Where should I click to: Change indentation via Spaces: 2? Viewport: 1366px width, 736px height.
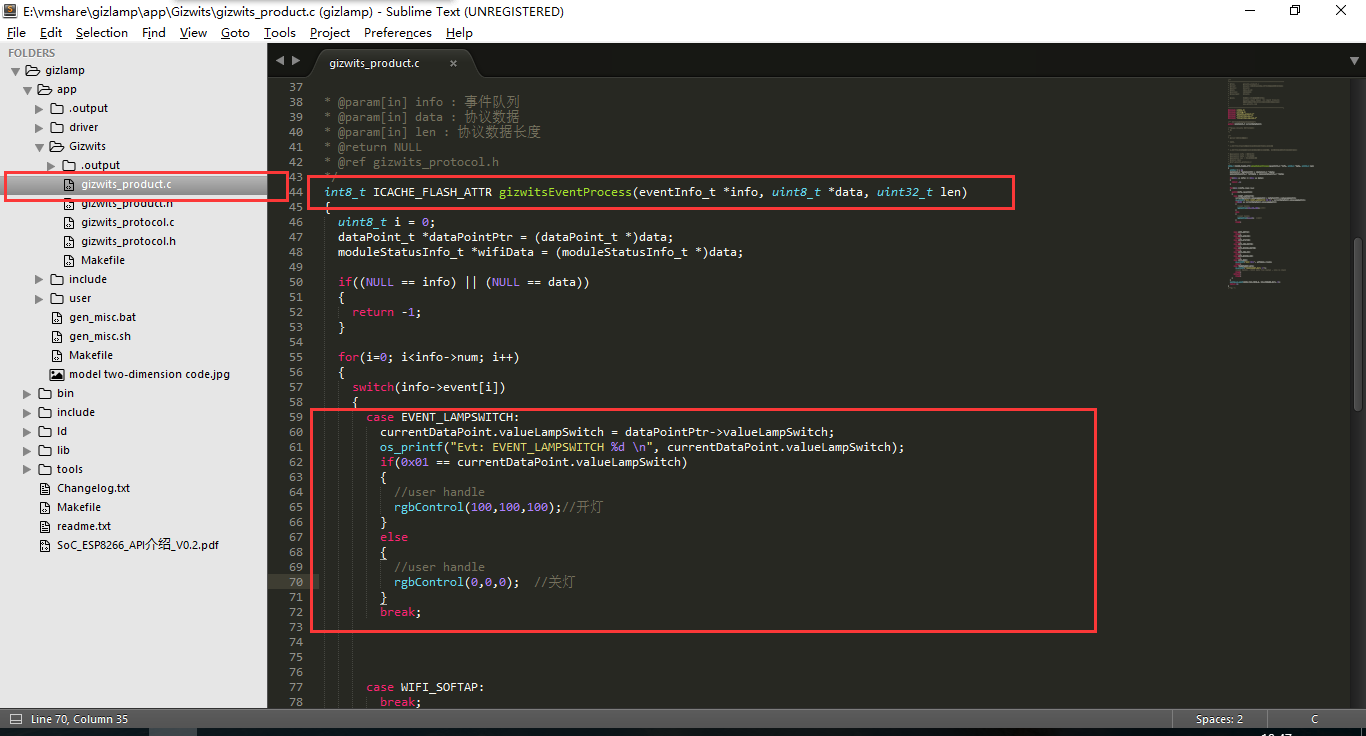[1219, 719]
